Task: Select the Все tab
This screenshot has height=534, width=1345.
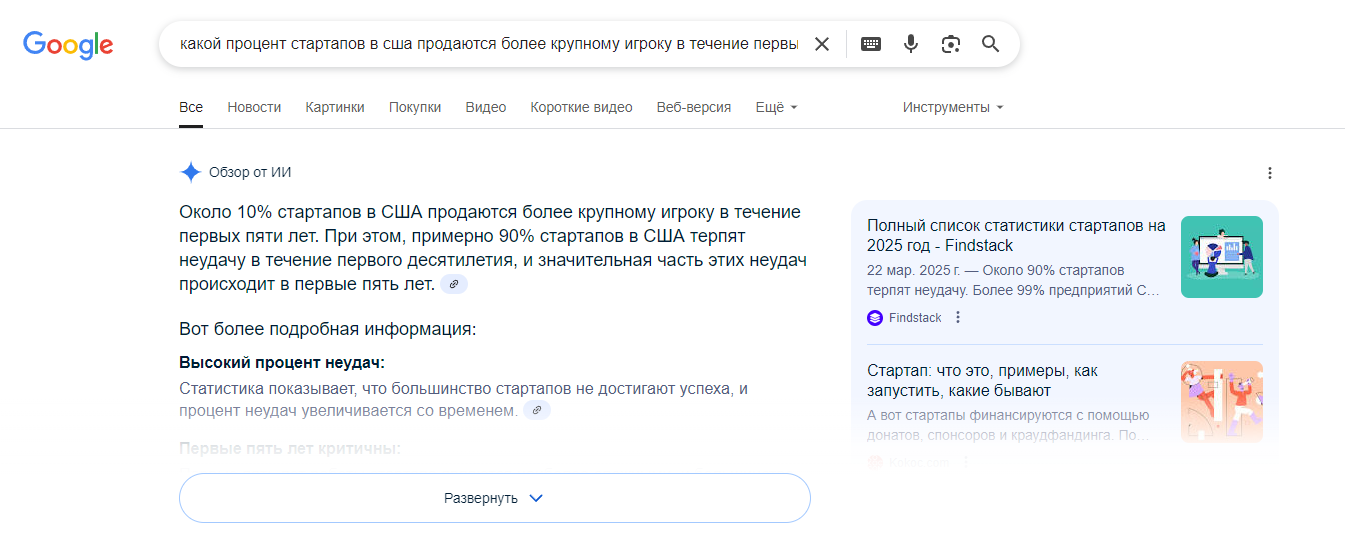Action: pyautogui.click(x=191, y=107)
